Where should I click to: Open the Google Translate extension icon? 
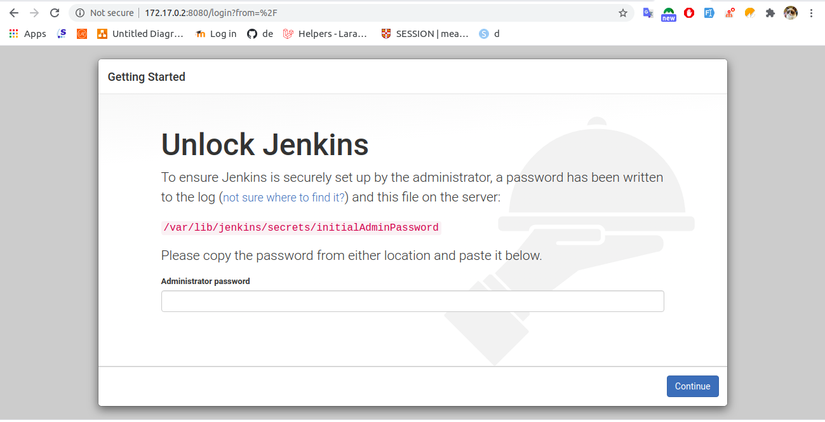[648, 13]
